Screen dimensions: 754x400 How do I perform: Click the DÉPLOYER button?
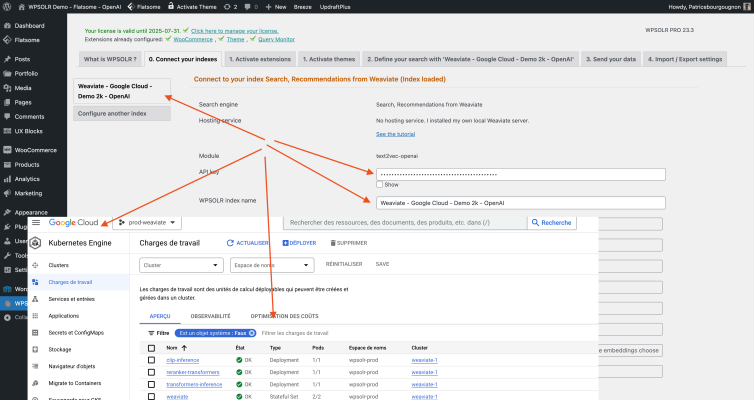click(299, 243)
